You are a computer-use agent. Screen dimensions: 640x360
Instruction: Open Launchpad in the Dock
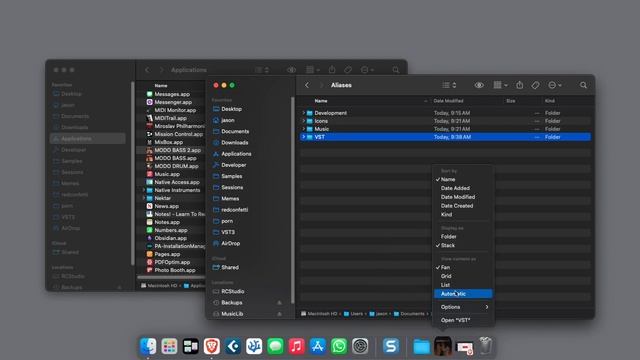pyautogui.click(x=169, y=346)
